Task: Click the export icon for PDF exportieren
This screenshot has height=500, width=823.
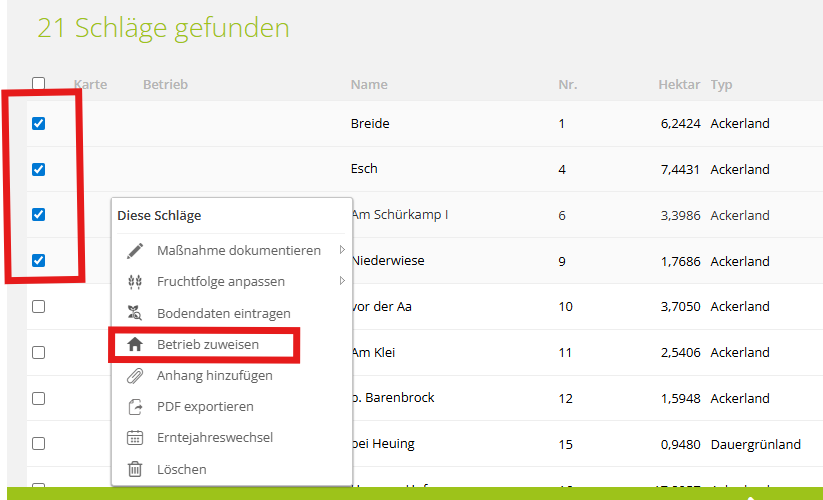Action: tap(135, 407)
